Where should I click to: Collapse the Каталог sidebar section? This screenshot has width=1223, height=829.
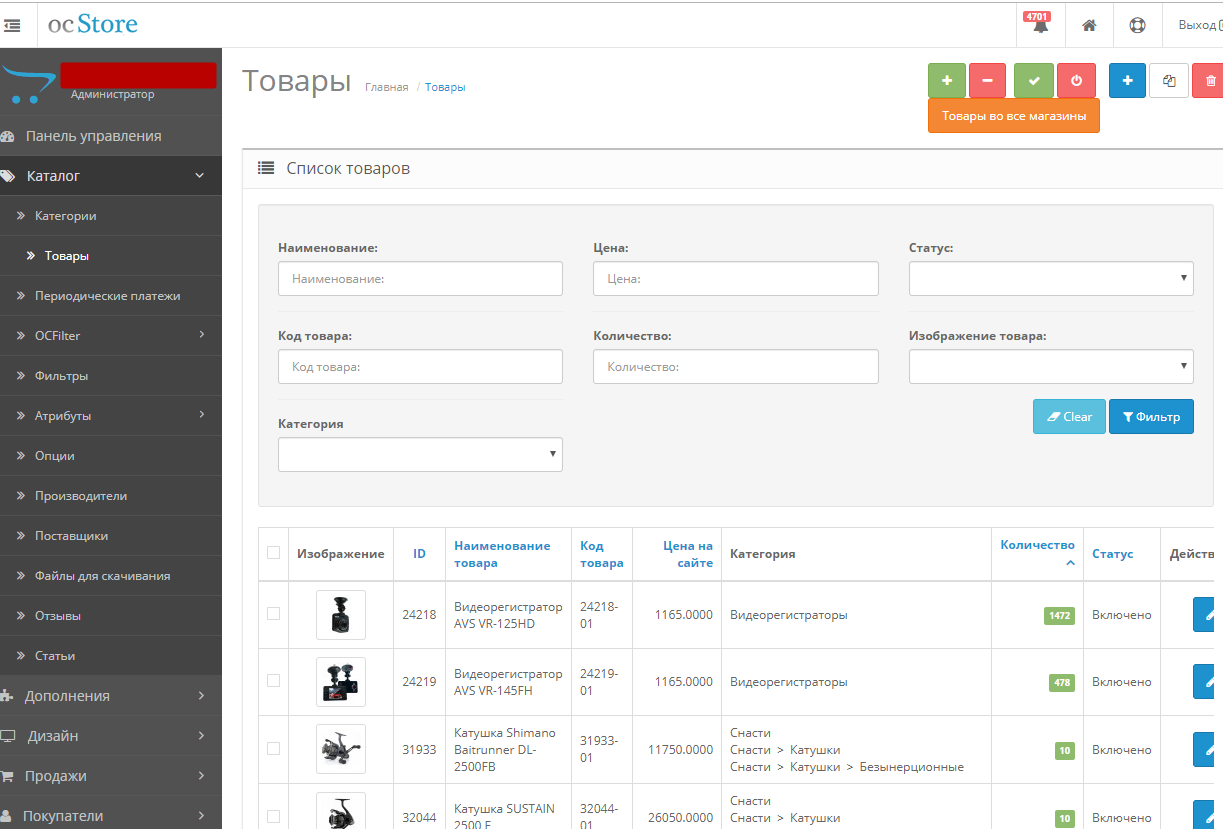click(x=200, y=176)
